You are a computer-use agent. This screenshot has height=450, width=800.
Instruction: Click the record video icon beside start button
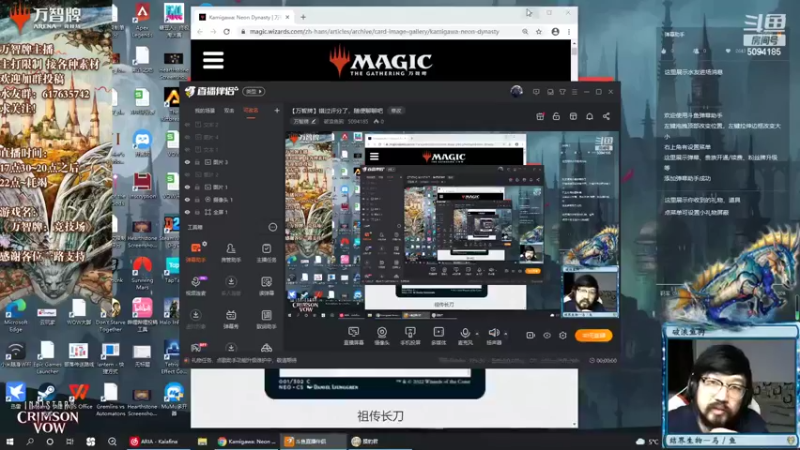(x=530, y=335)
